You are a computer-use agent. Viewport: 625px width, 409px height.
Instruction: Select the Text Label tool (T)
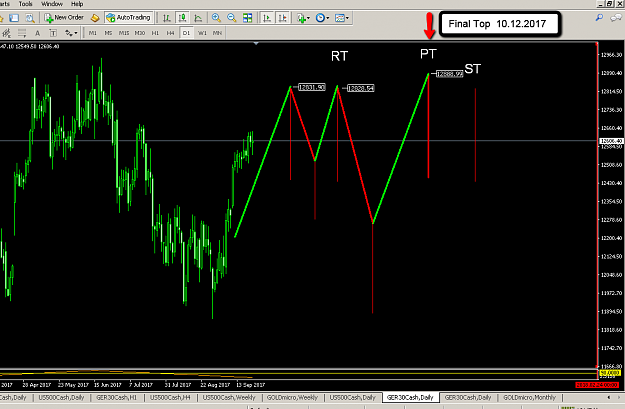(x=53, y=33)
